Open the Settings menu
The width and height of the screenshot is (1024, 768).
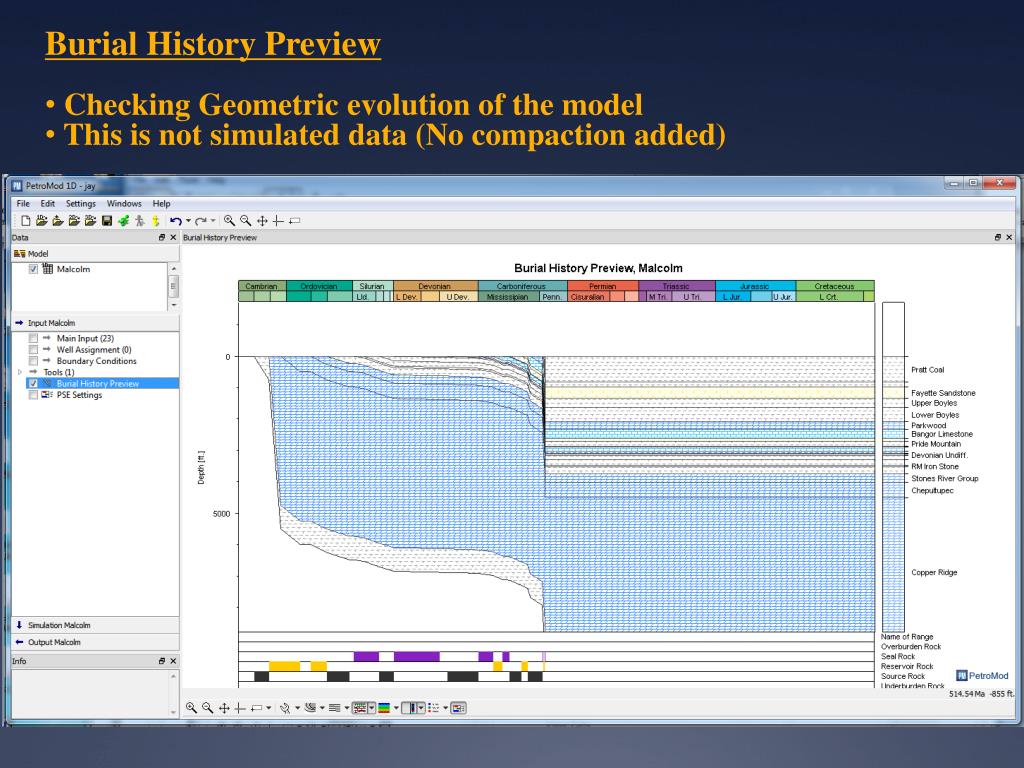(80, 204)
